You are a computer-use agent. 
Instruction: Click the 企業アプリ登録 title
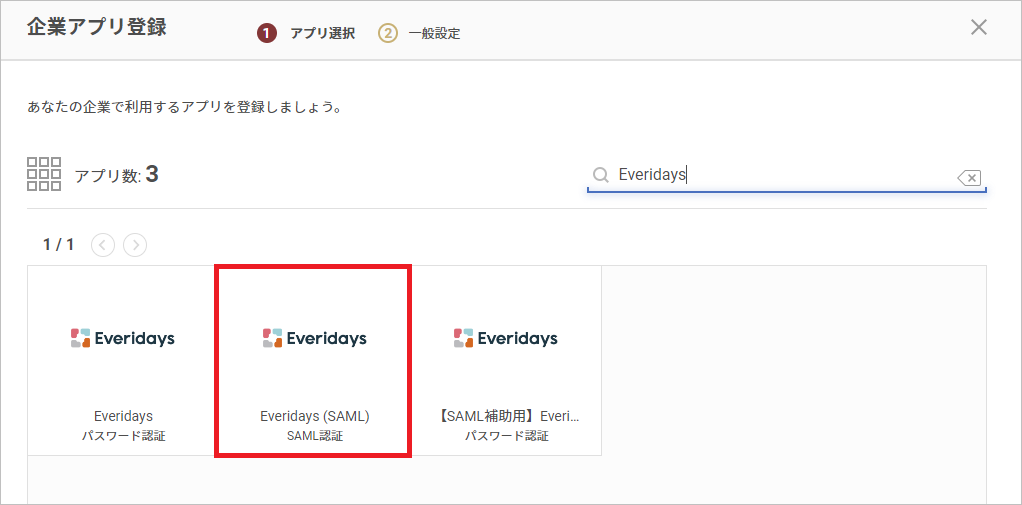click(x=96, y=27)
